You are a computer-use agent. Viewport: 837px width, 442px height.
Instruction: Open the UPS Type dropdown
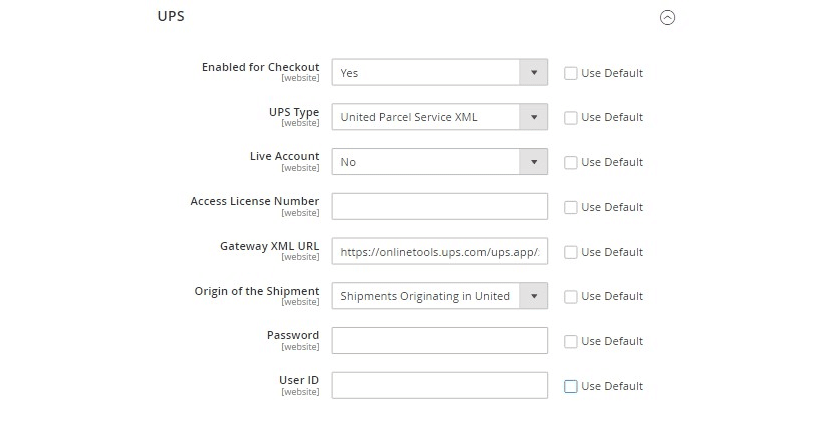tap(439, 117)
